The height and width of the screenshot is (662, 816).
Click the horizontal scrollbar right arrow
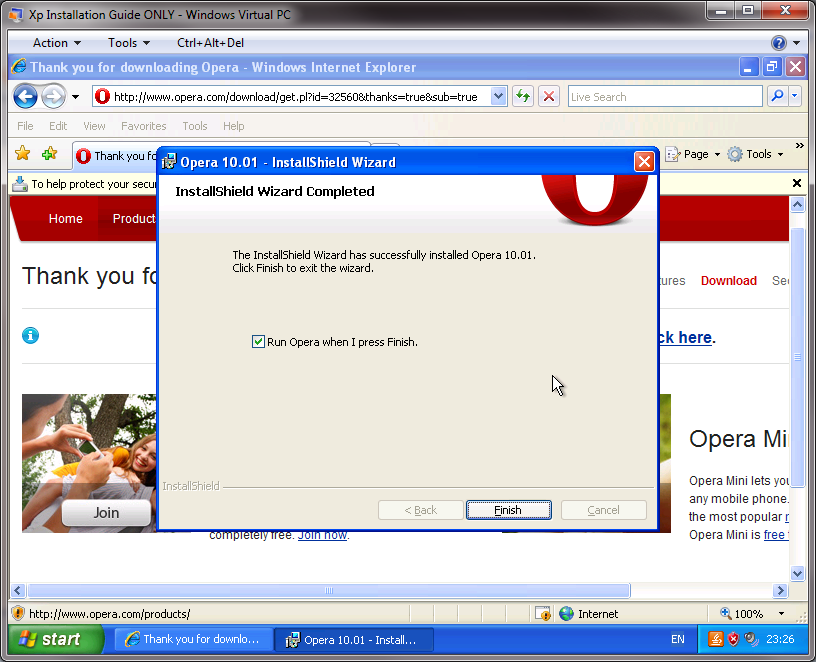(780, 590)
